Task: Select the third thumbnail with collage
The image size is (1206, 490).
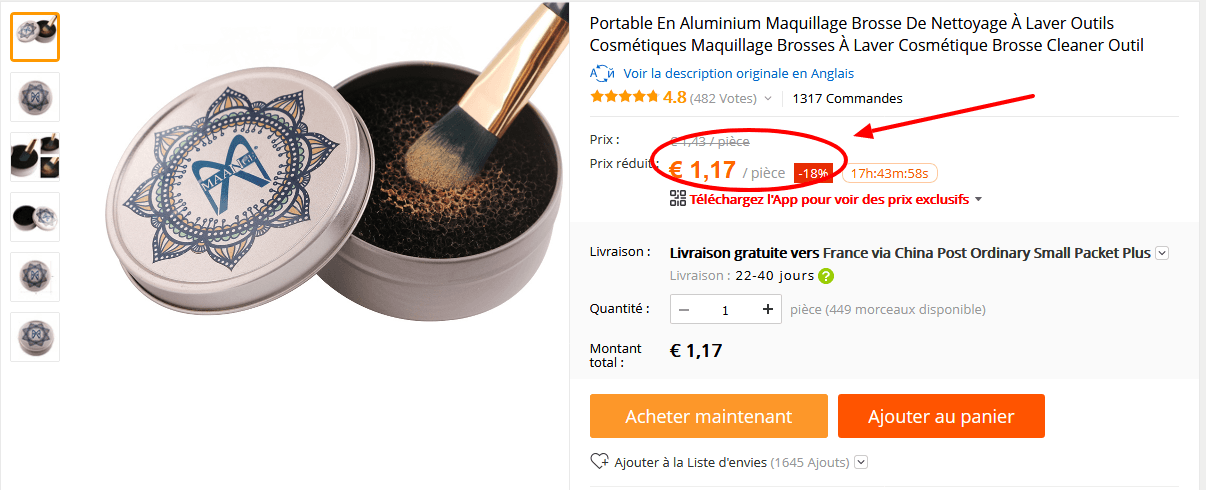Action: click(35, 157)
